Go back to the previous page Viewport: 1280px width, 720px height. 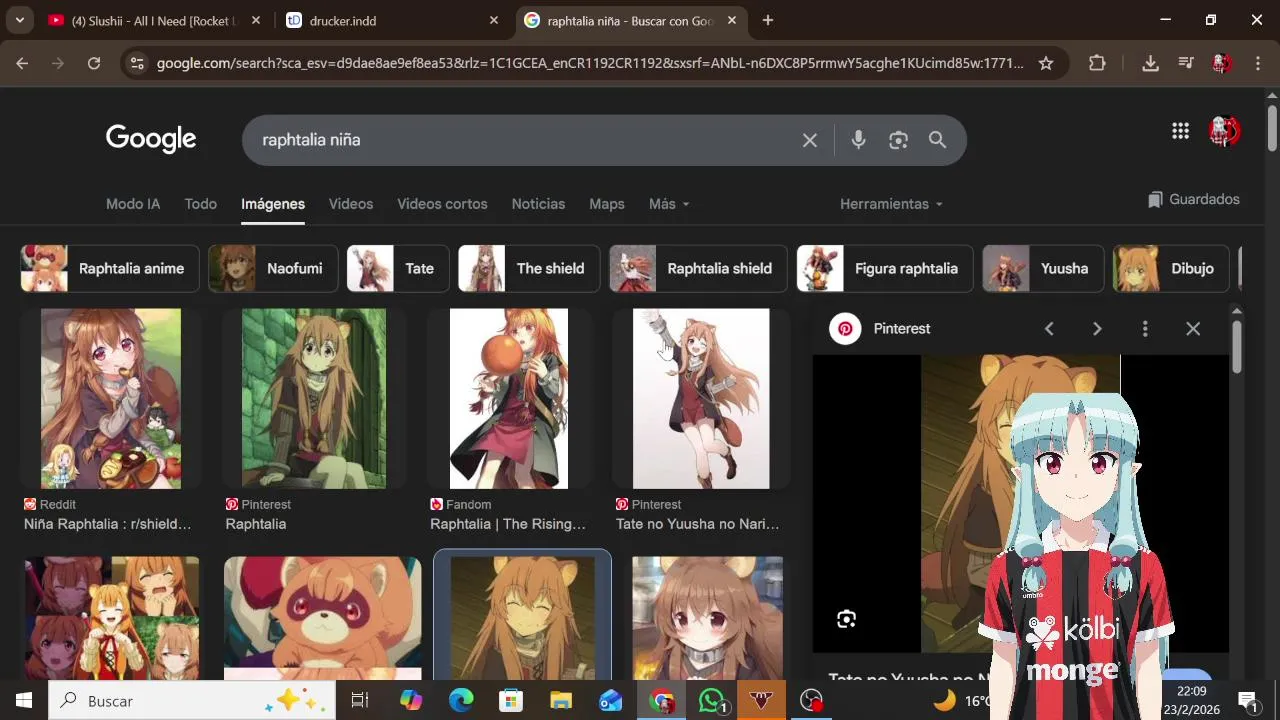22,63
